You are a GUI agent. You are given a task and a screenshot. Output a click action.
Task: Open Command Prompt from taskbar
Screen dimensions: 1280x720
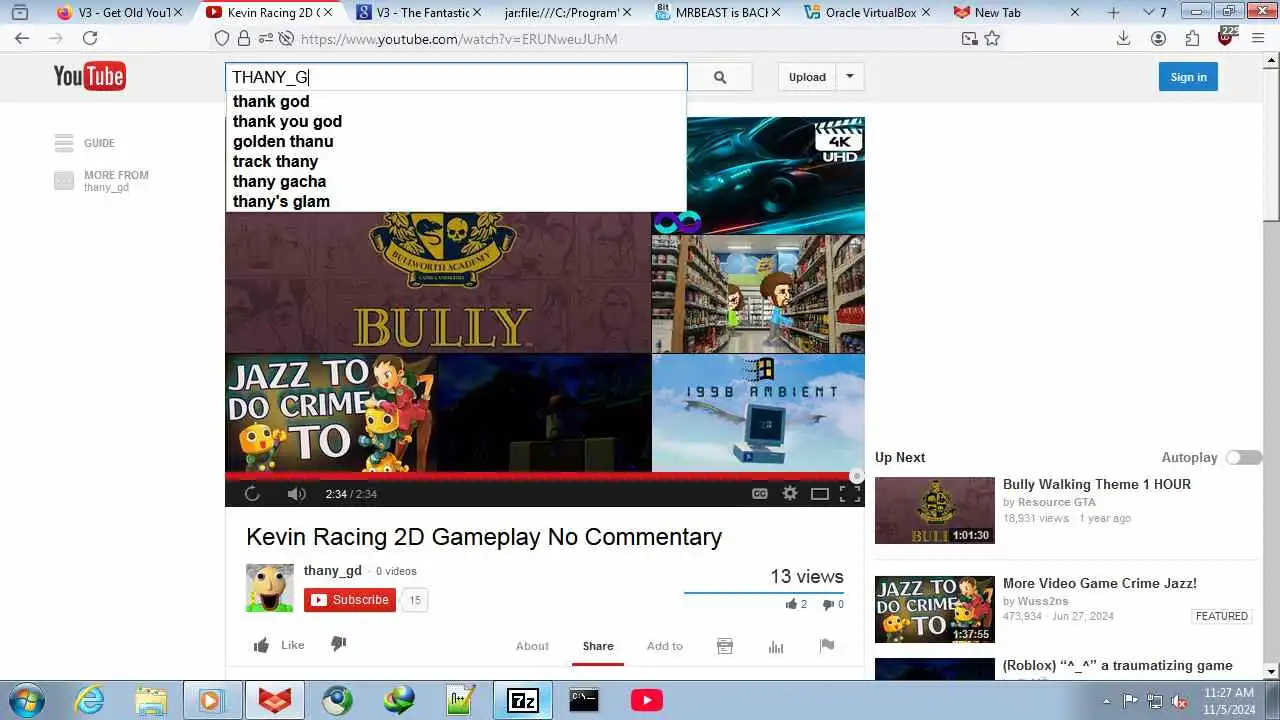click(x=584, y=700)
